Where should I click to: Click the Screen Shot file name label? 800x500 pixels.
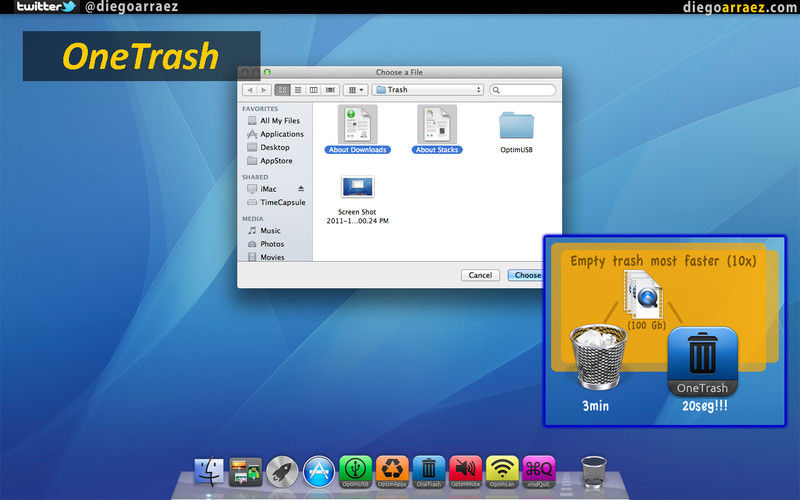(x=358, y=216)
